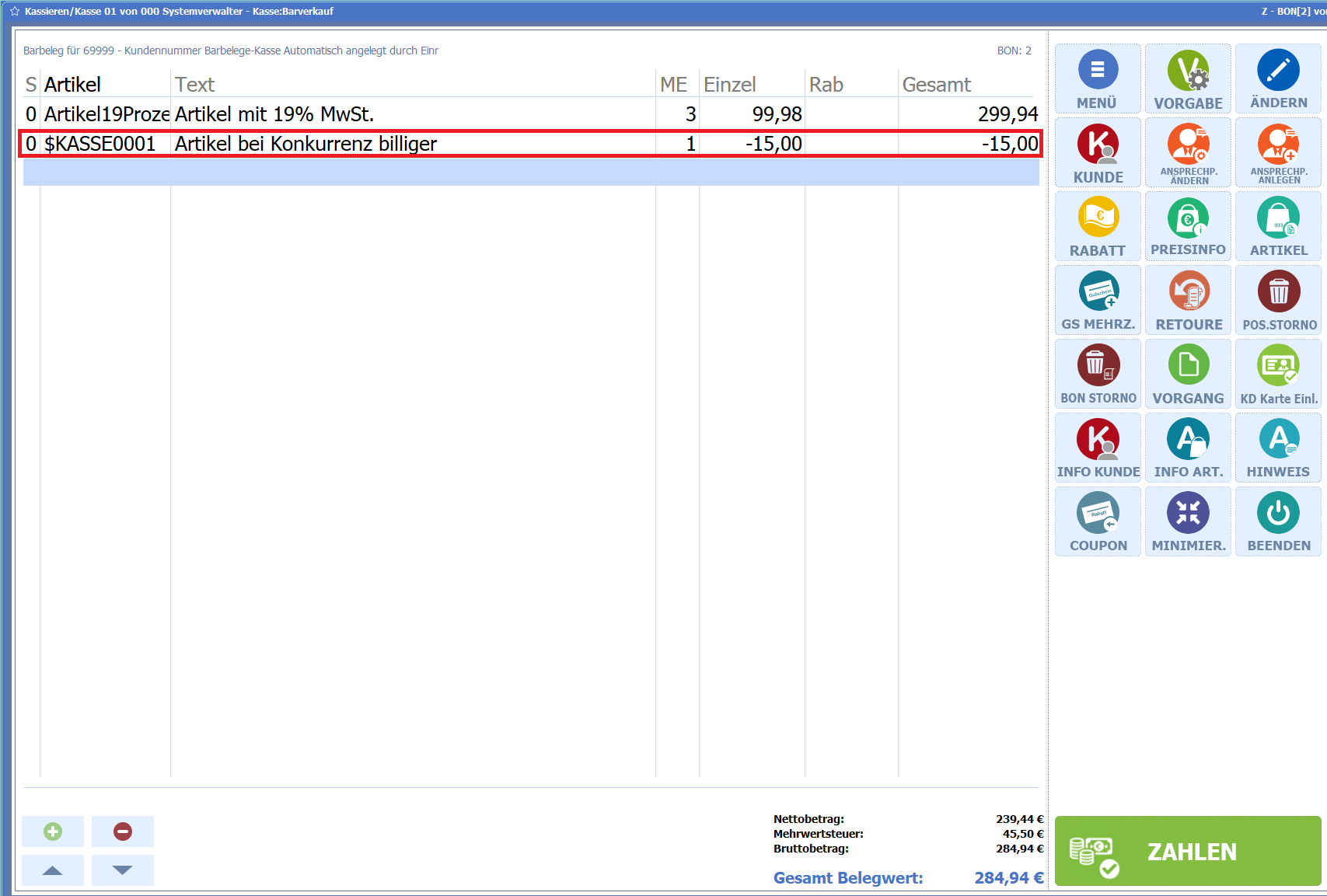Move selection down with down arrow

coord(123,870)
